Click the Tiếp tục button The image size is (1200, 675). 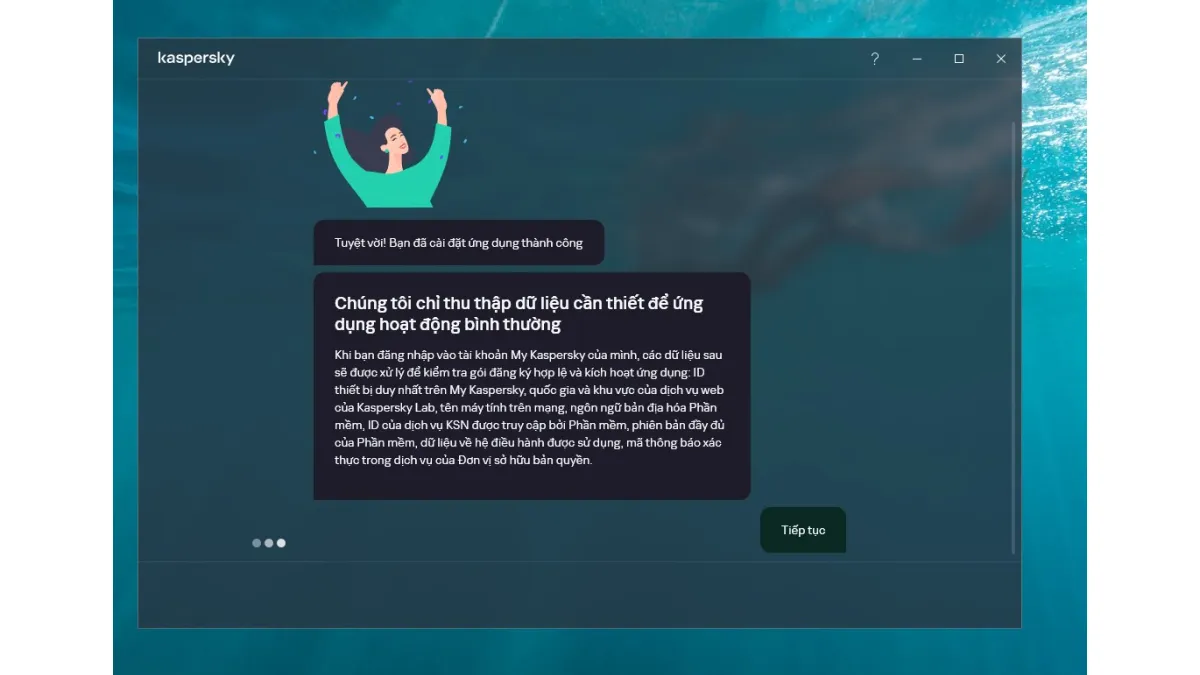click(803, 530)
